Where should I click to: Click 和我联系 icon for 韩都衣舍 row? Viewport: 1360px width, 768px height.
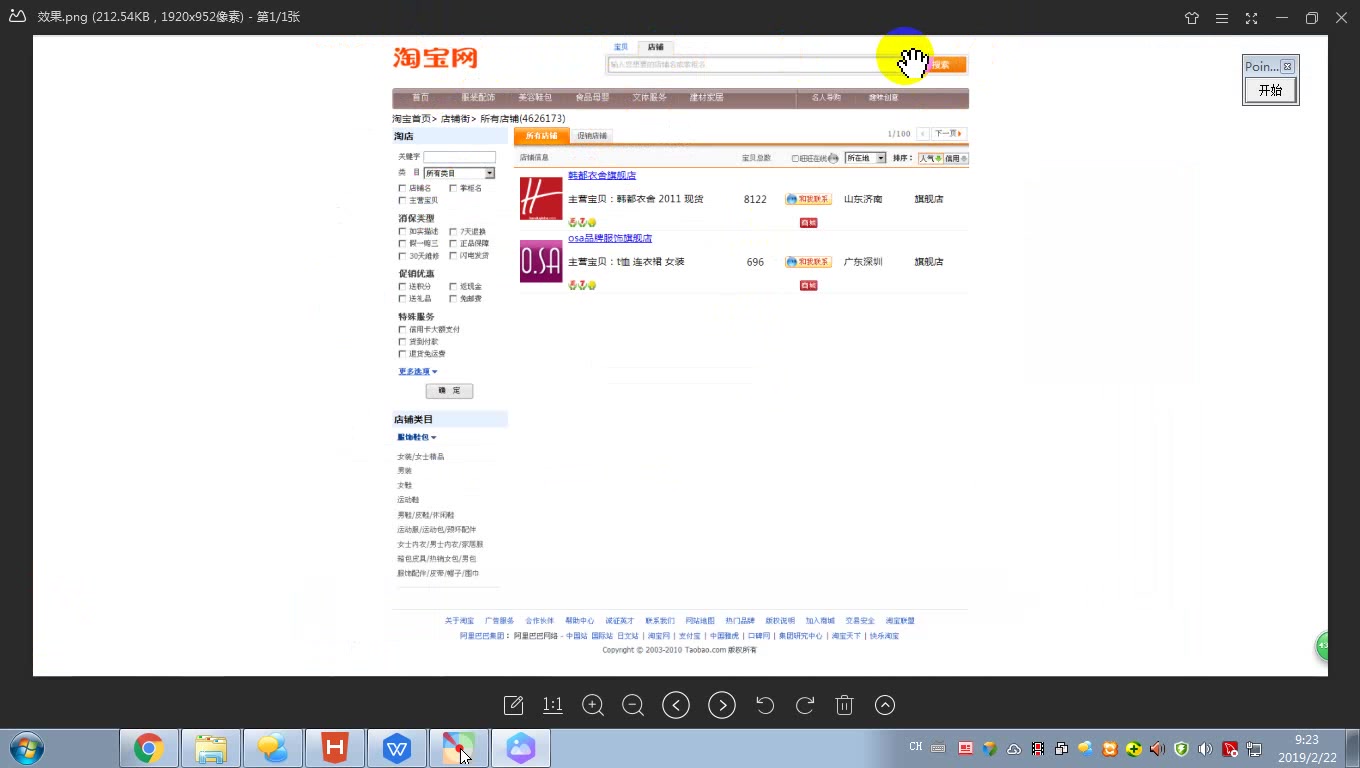coord(808,199)
